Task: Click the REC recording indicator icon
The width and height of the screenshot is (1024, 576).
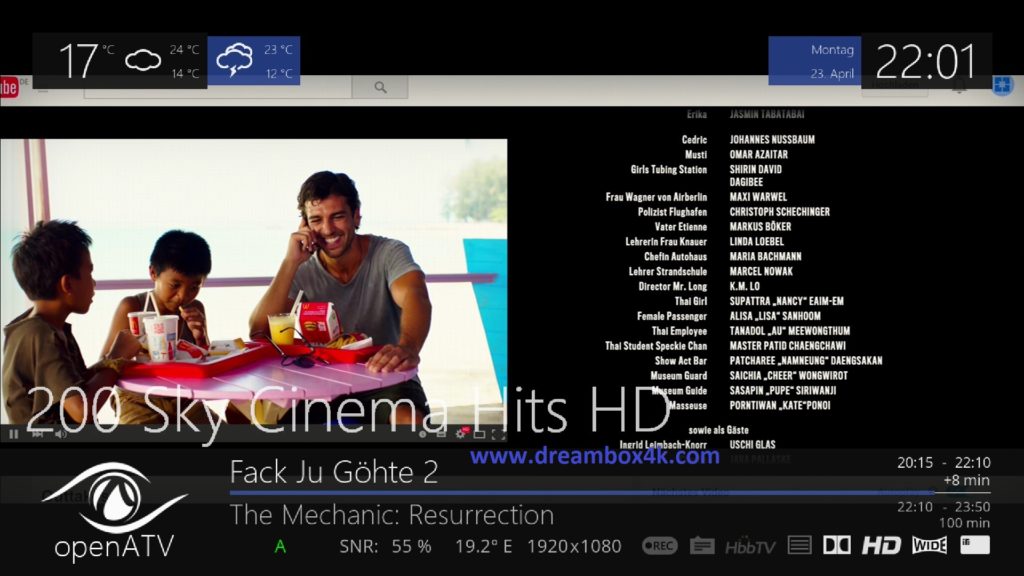Action: pos(660,546)
